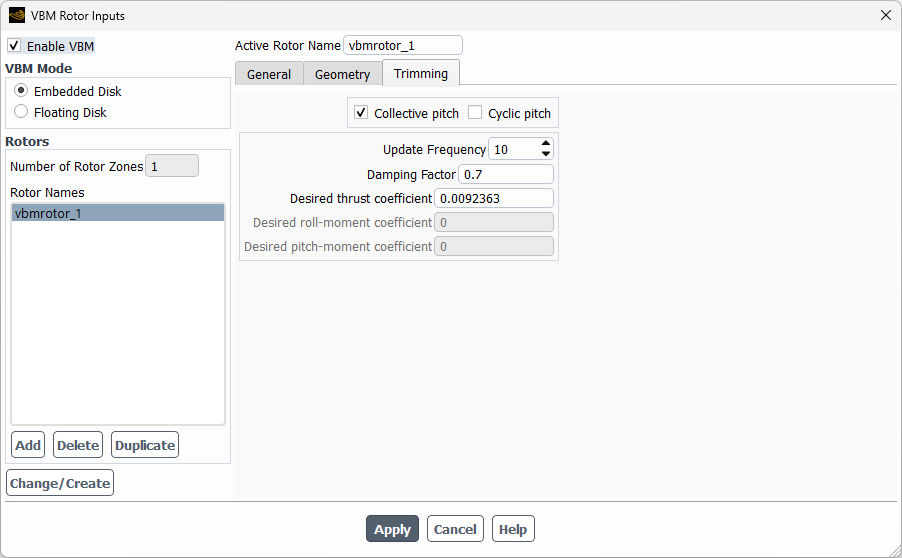This screenshot has width=902, height=558.
Task: Click the Duplicate rotor button
Action: [x=145, y=445]
